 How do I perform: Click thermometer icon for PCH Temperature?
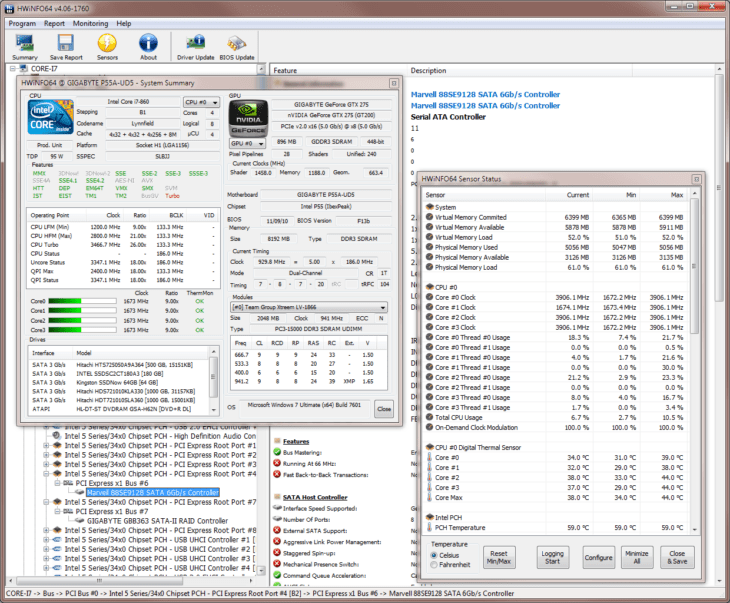click(429, 528)
